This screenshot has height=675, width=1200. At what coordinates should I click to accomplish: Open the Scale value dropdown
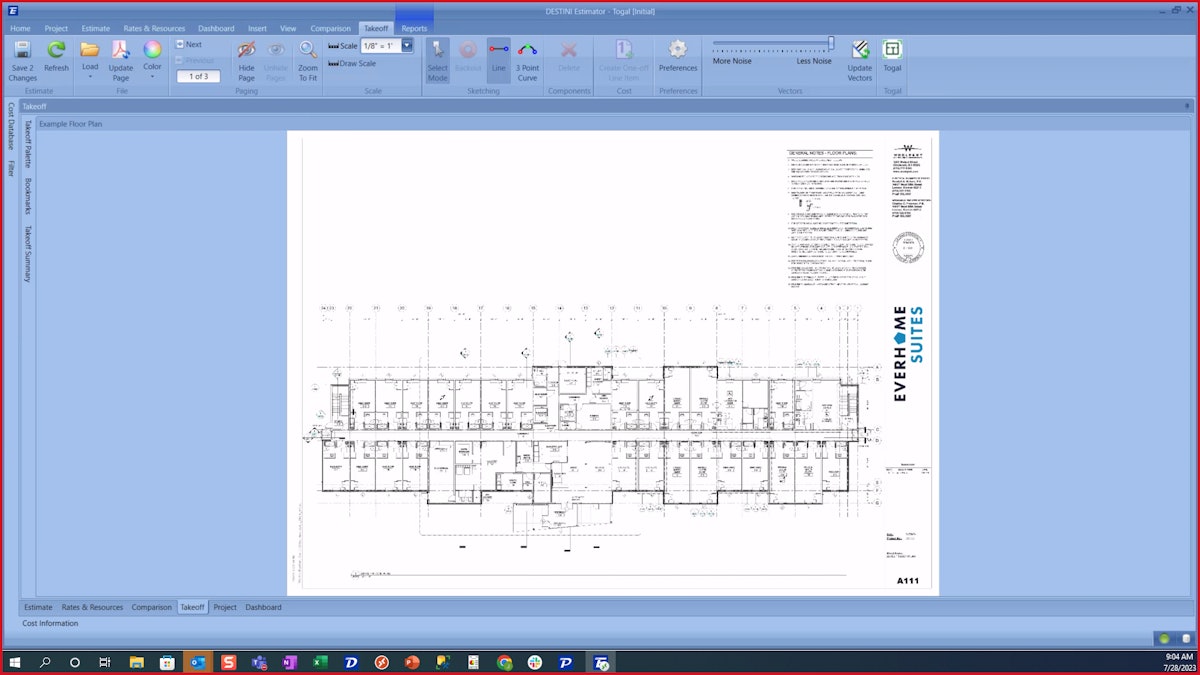click(x=406, y=45)
